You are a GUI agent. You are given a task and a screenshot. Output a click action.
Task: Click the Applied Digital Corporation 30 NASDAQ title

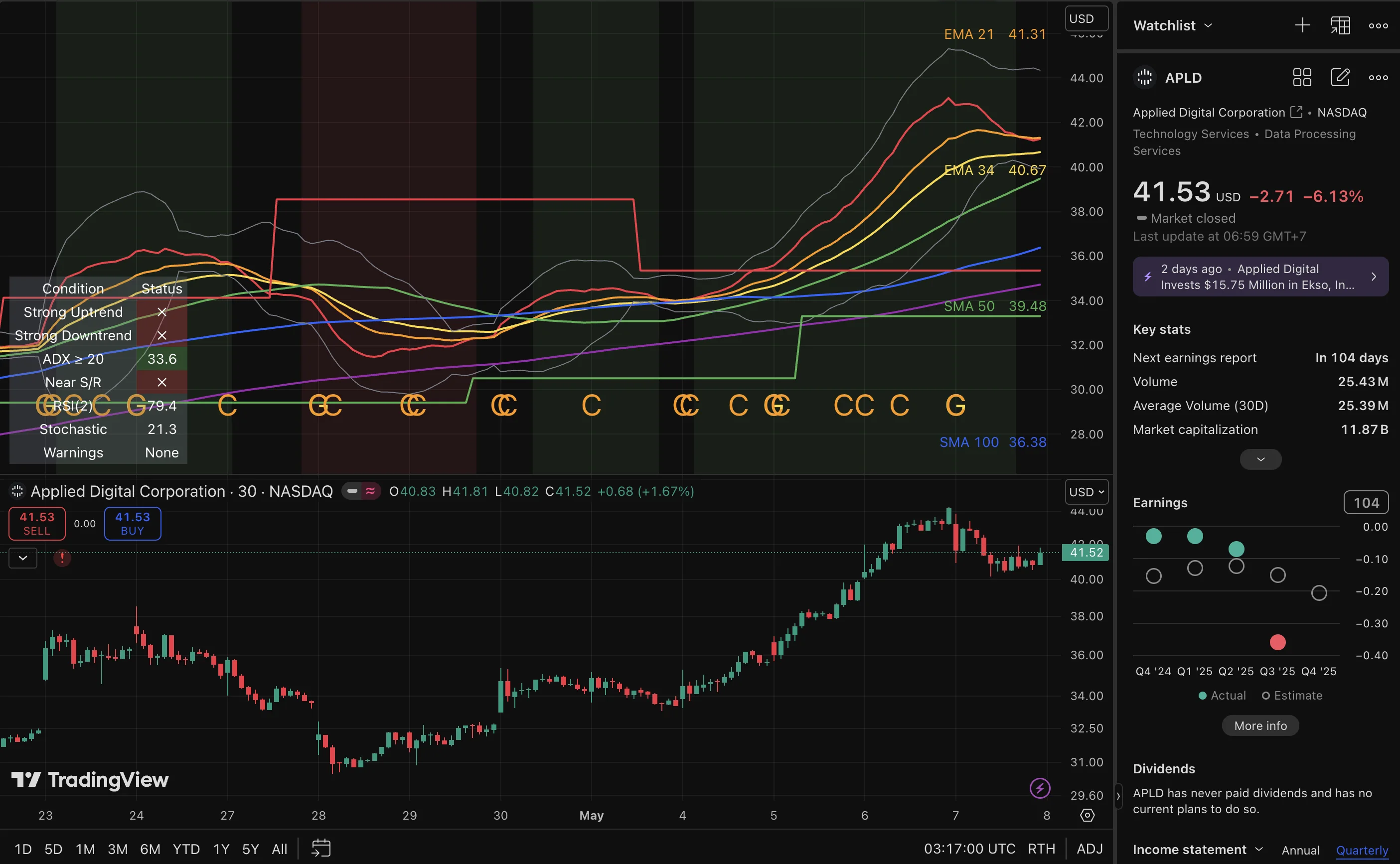pos(182,491)
